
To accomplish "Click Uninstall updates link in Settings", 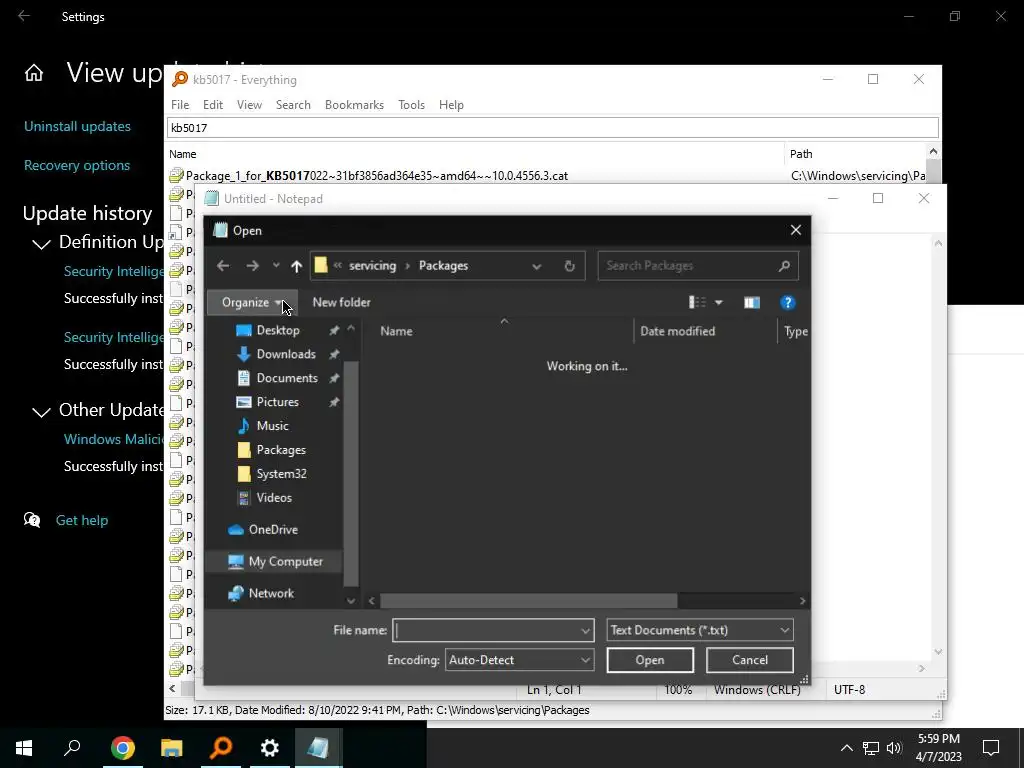I will click(77, 127).
